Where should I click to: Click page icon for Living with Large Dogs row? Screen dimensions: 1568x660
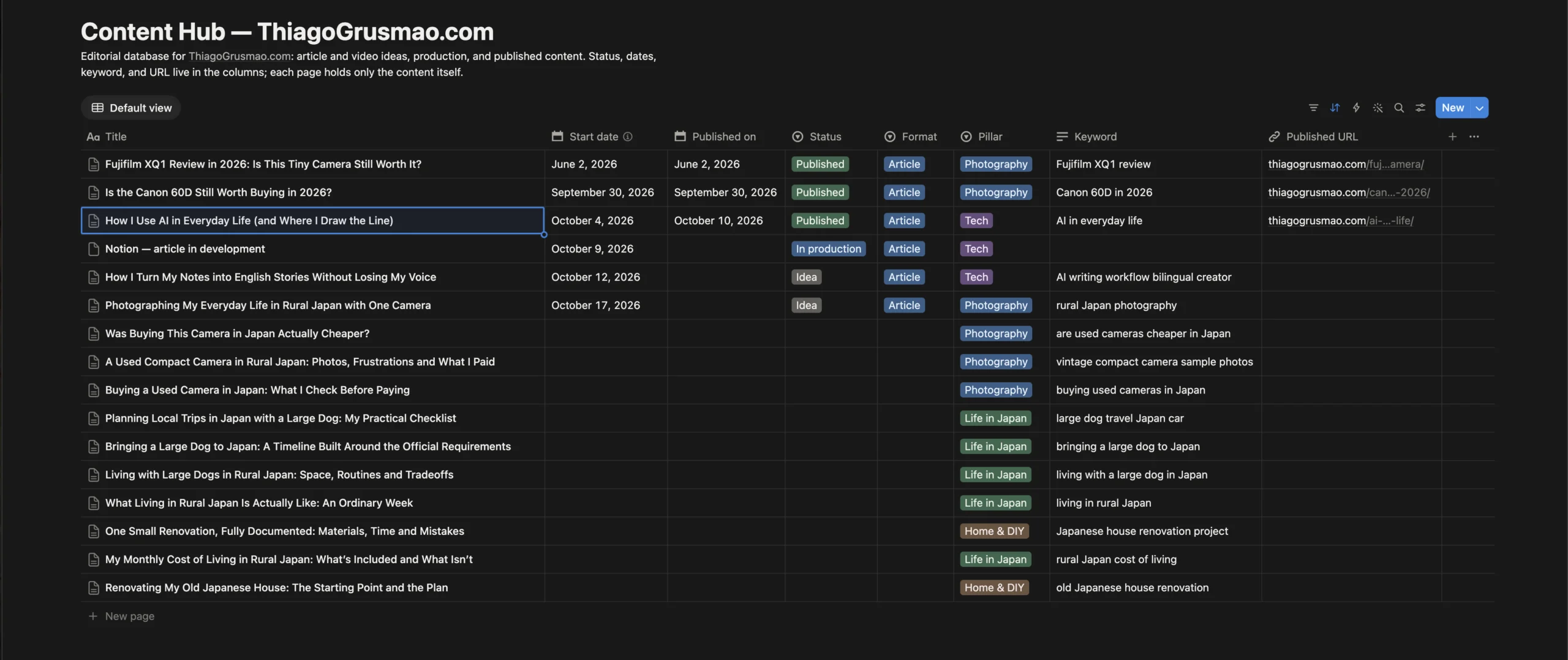[x=94, y=475]
